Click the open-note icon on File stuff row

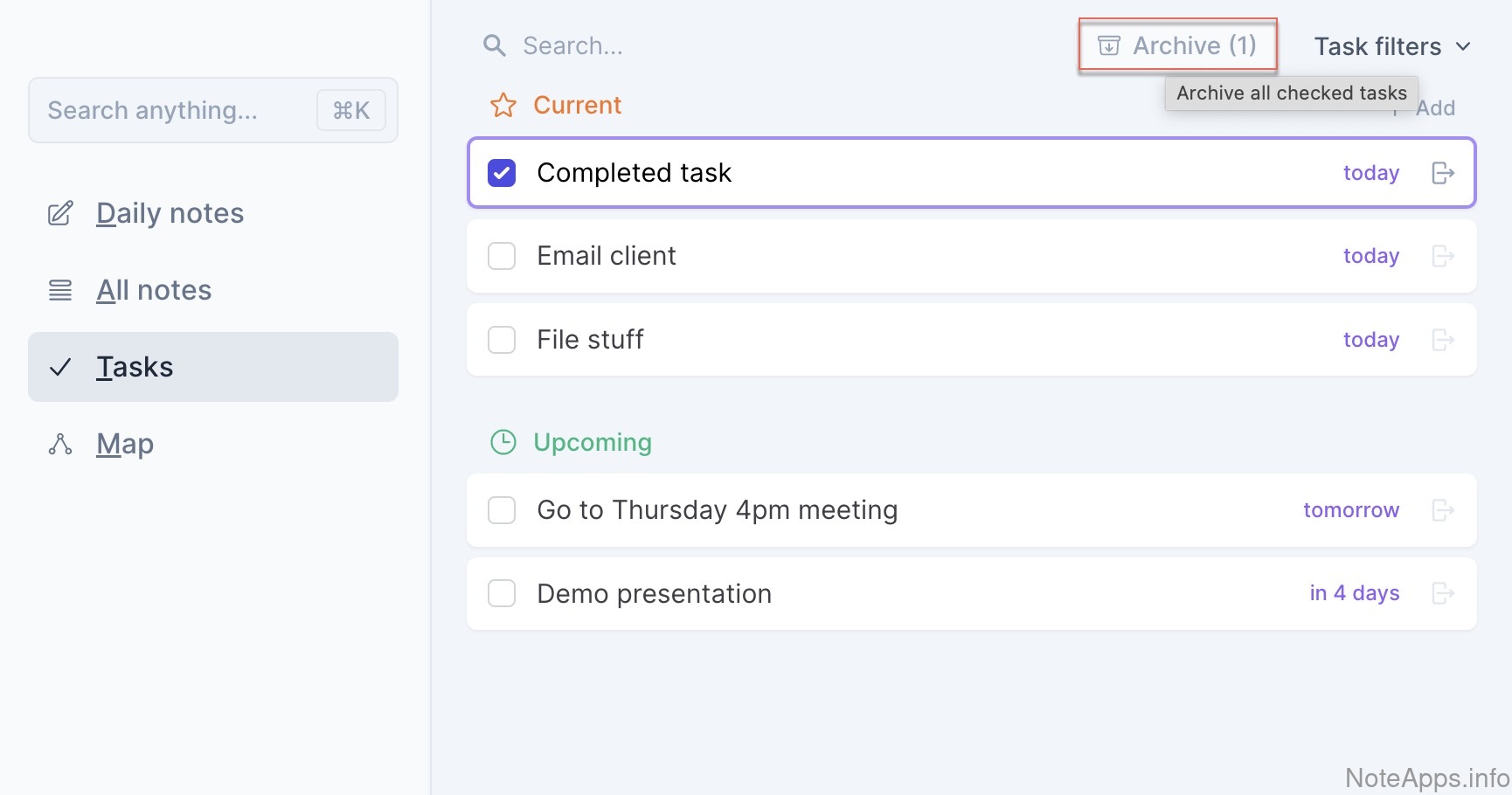click(x=1442, y=340)
